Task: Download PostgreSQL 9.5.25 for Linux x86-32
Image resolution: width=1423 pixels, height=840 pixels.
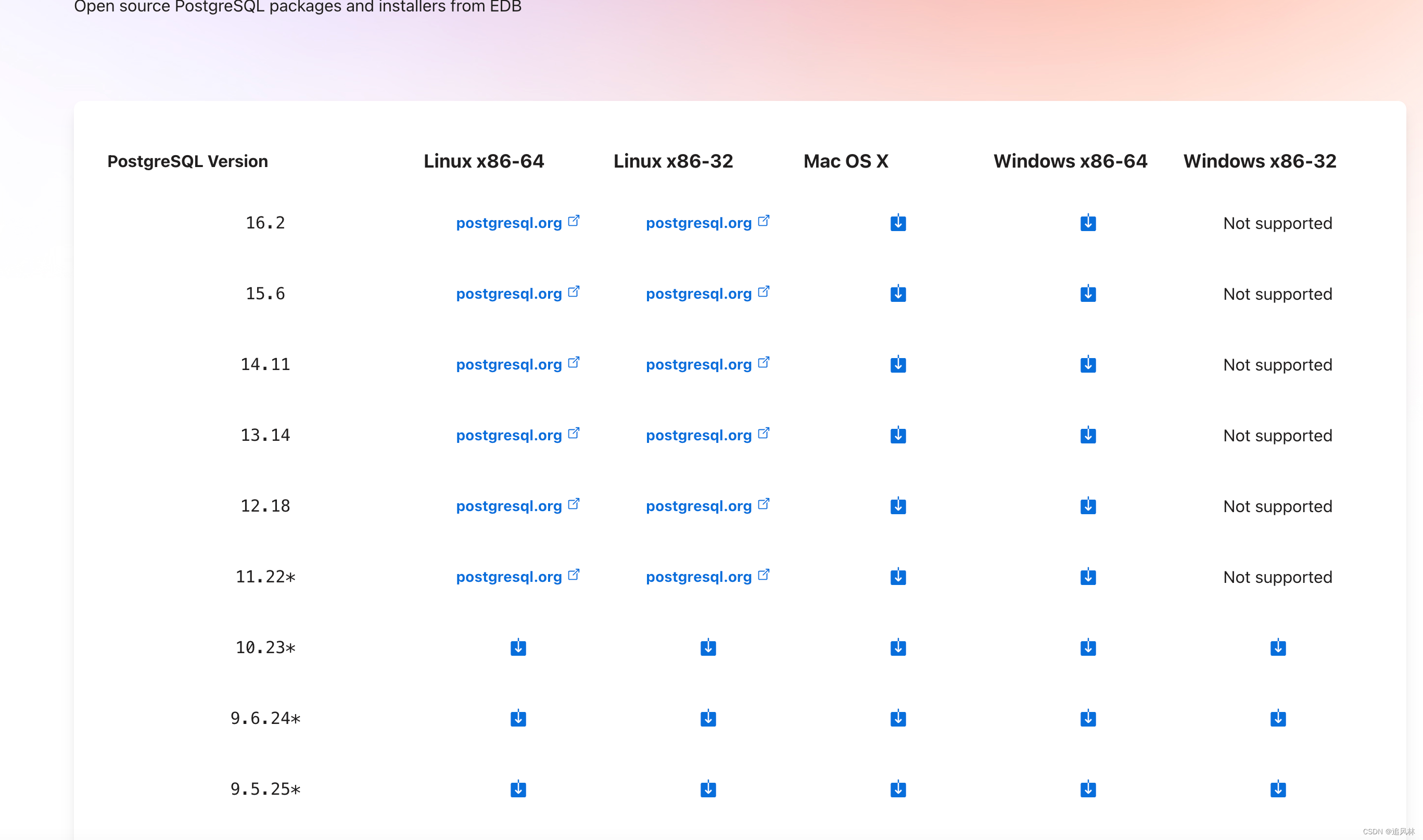Action: [708, 789]
